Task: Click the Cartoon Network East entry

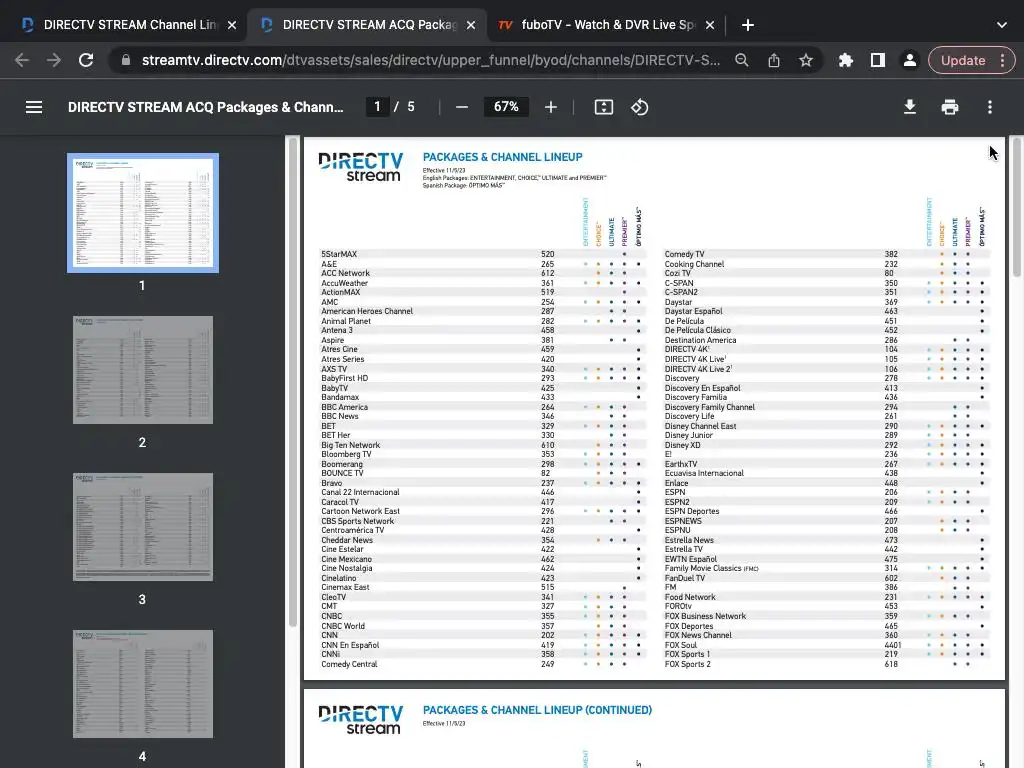Action: pyautogui.click(x=360, y=511)
